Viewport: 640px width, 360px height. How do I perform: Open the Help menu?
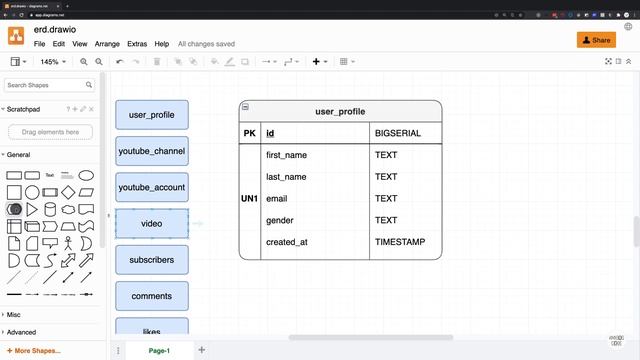tap(162, 44)
